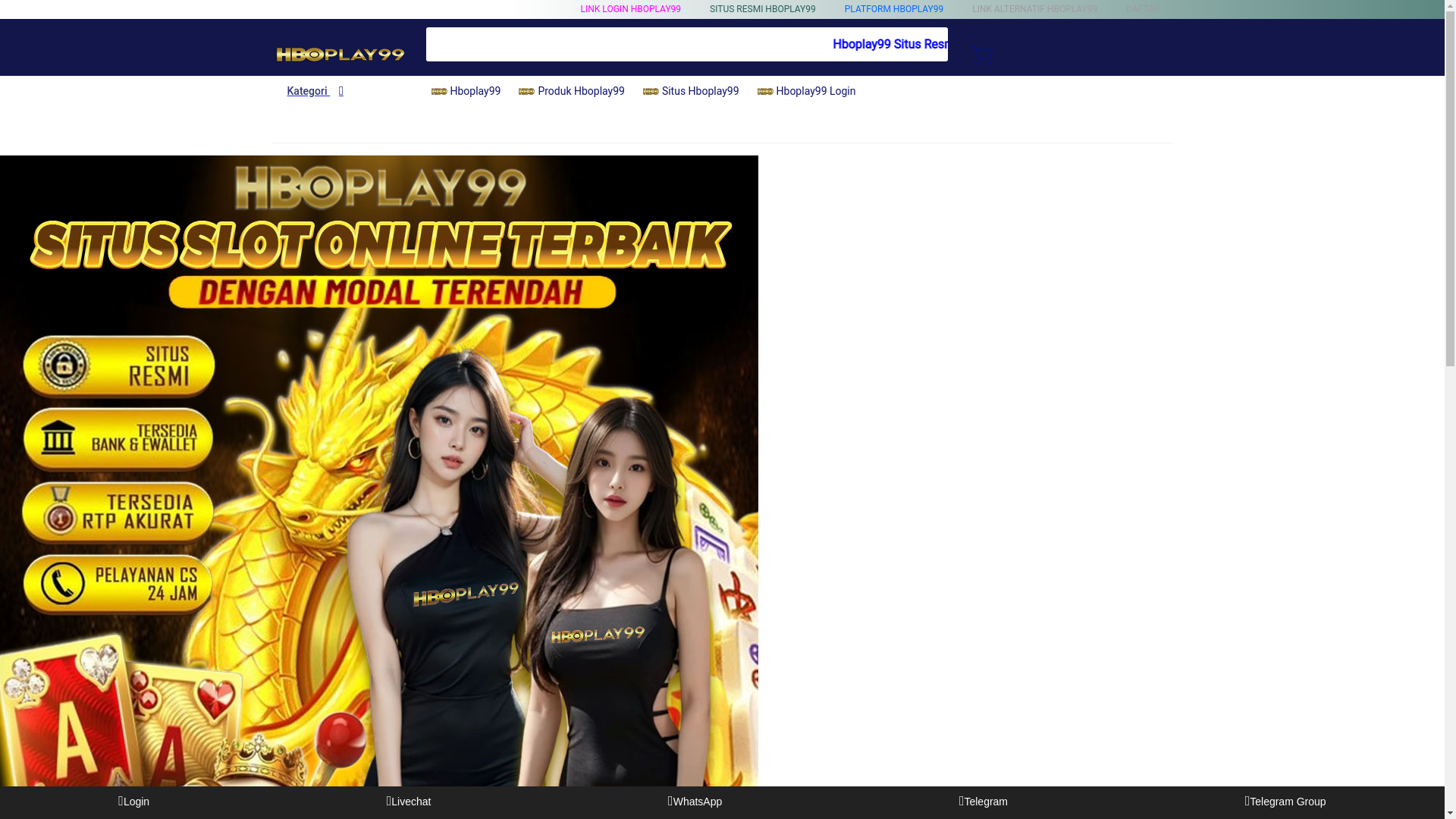Open the SITUS RESMI HBOPLAY99 link
The image size is (1456, 819).
point(762,9)
